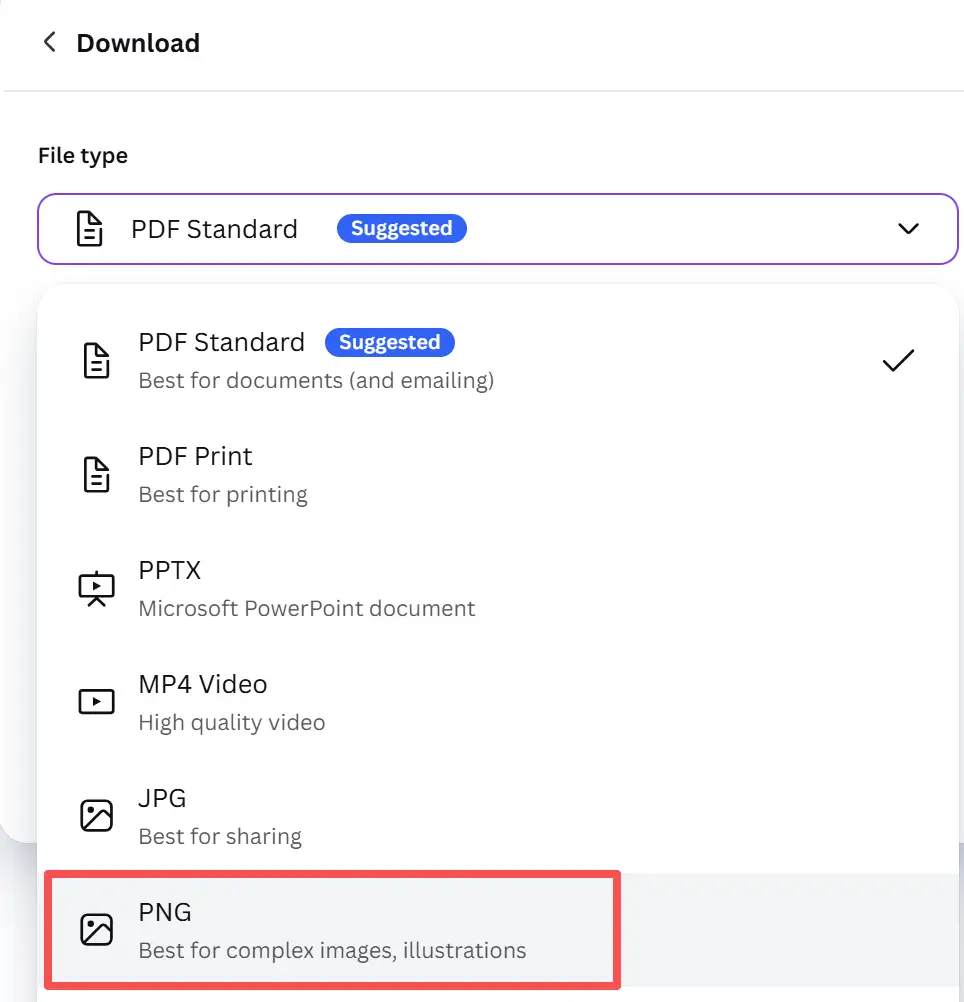Collapse the file type dropdown chevron
964x1002 pixels.
pyautogui.click(x=908, y=229)
